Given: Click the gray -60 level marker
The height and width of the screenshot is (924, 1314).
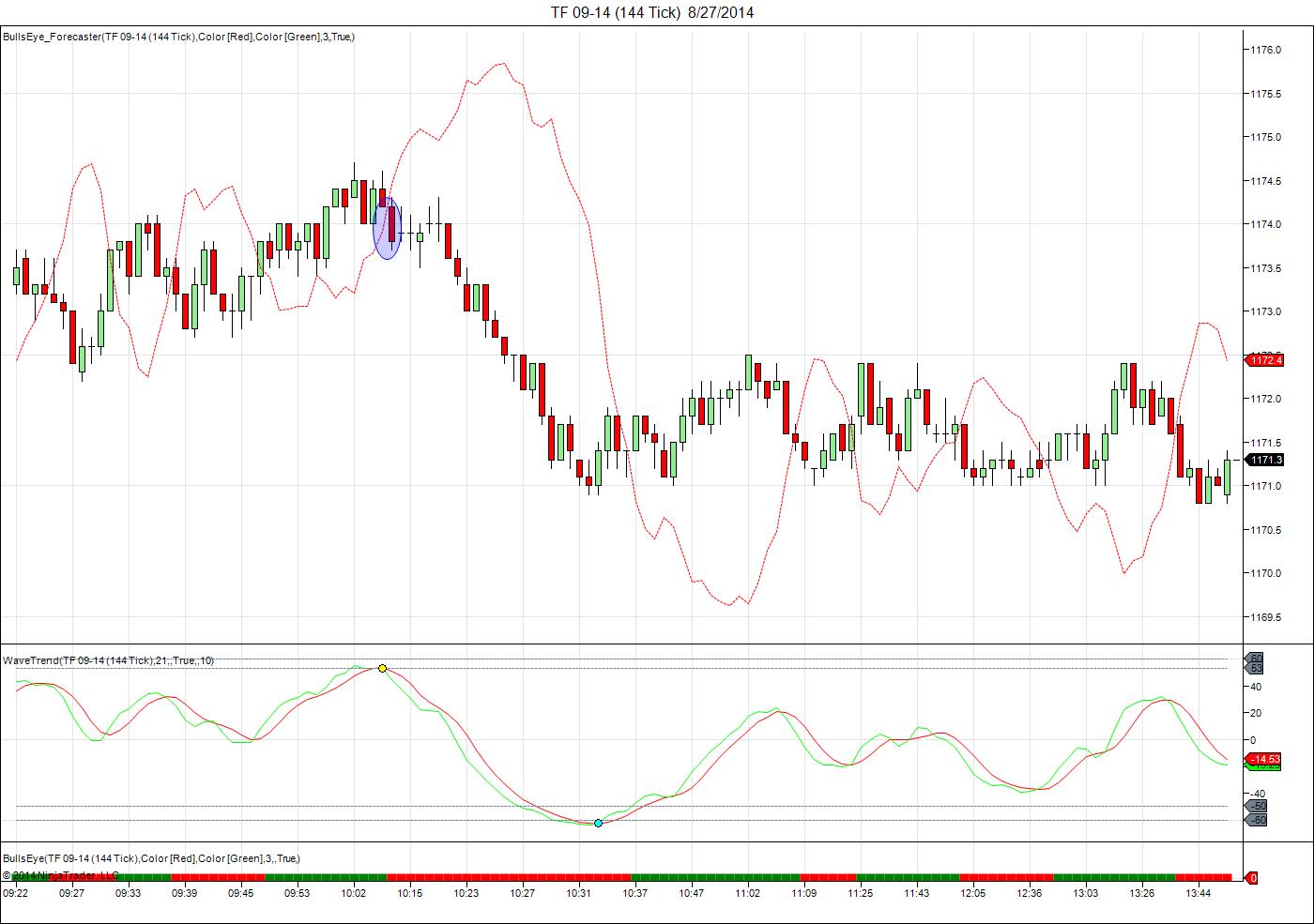Looking at the screenshot, I should point(1256,820).
